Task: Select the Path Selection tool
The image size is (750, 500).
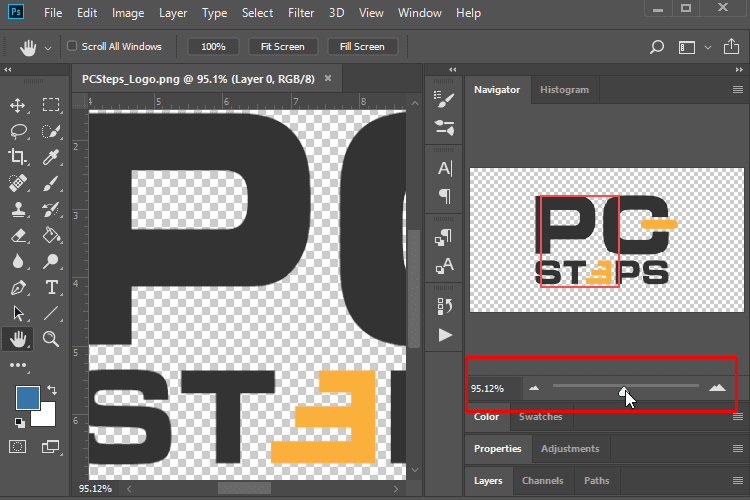Action: (18, 313)
